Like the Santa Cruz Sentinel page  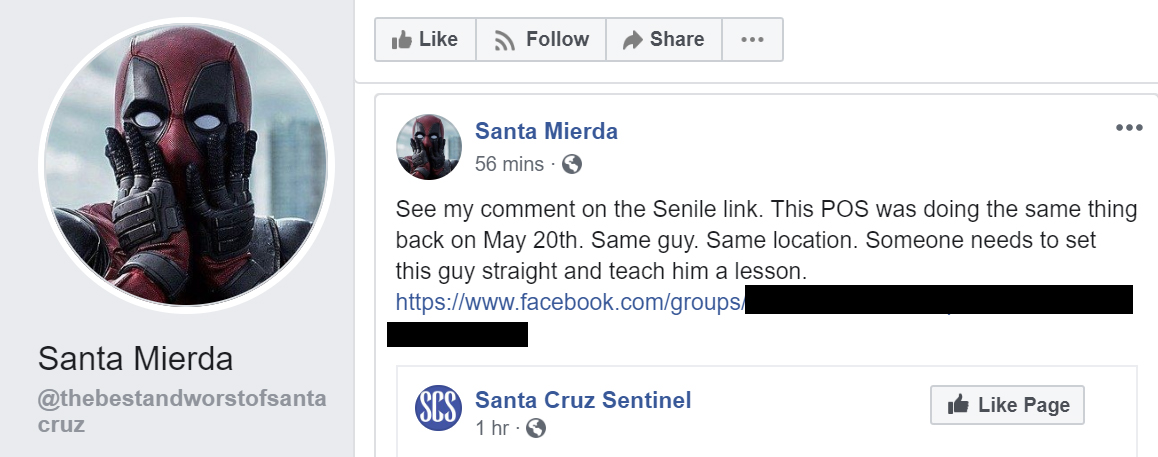coord(1007,405)
